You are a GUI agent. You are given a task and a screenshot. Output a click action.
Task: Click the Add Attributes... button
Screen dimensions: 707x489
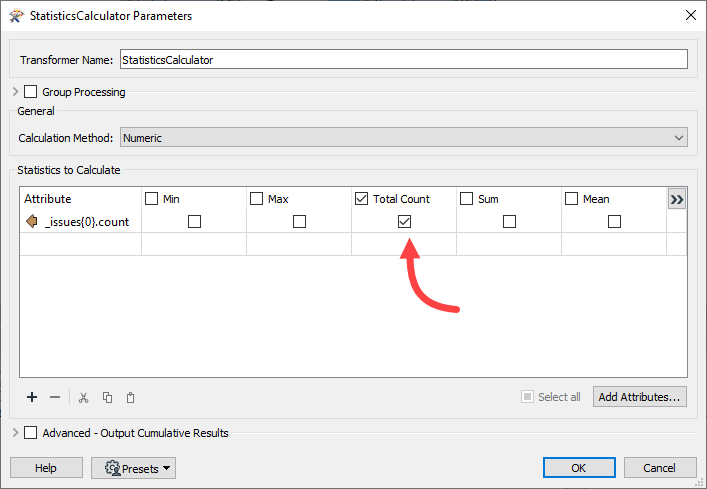click(x=640, y=397)
